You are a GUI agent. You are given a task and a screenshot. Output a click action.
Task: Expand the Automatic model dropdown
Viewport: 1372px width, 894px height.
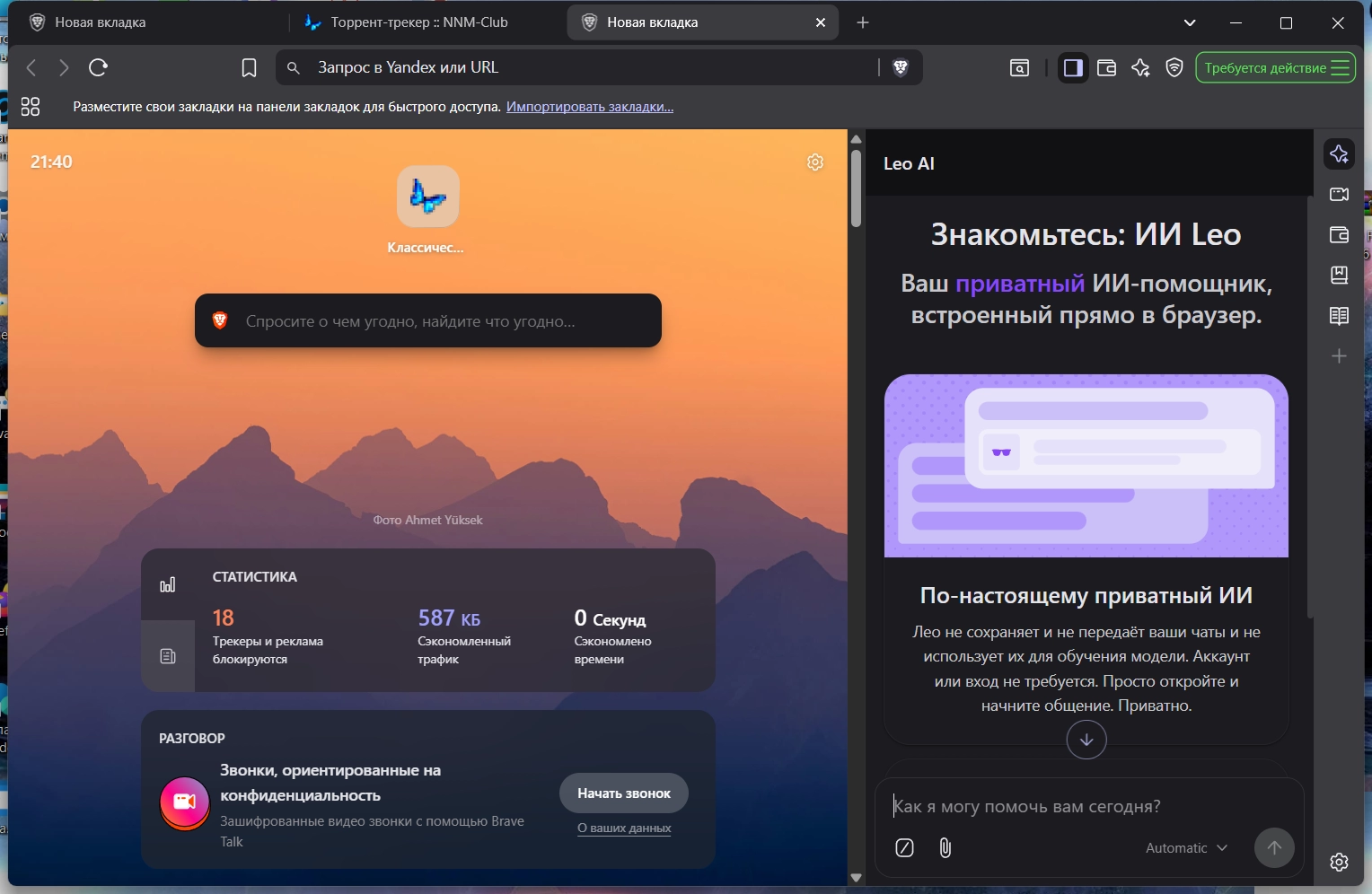pyautogui.click(x=1186, y=848)
